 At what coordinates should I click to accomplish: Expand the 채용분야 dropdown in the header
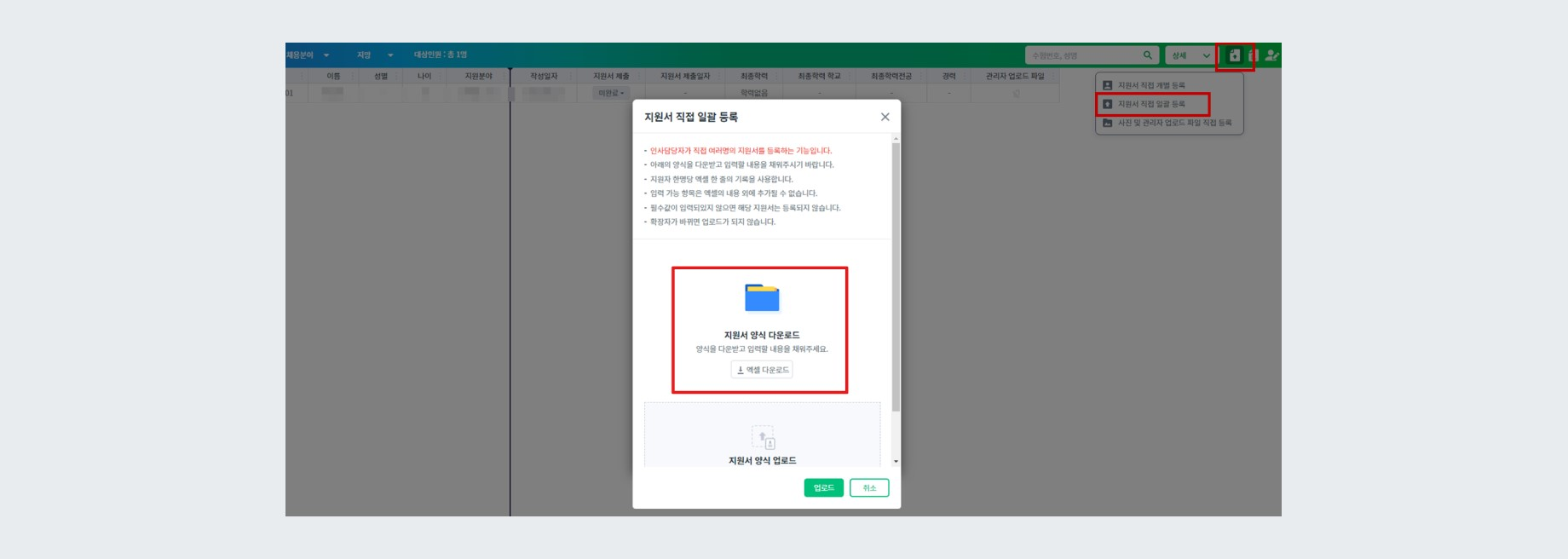click(x=326, y=55)
